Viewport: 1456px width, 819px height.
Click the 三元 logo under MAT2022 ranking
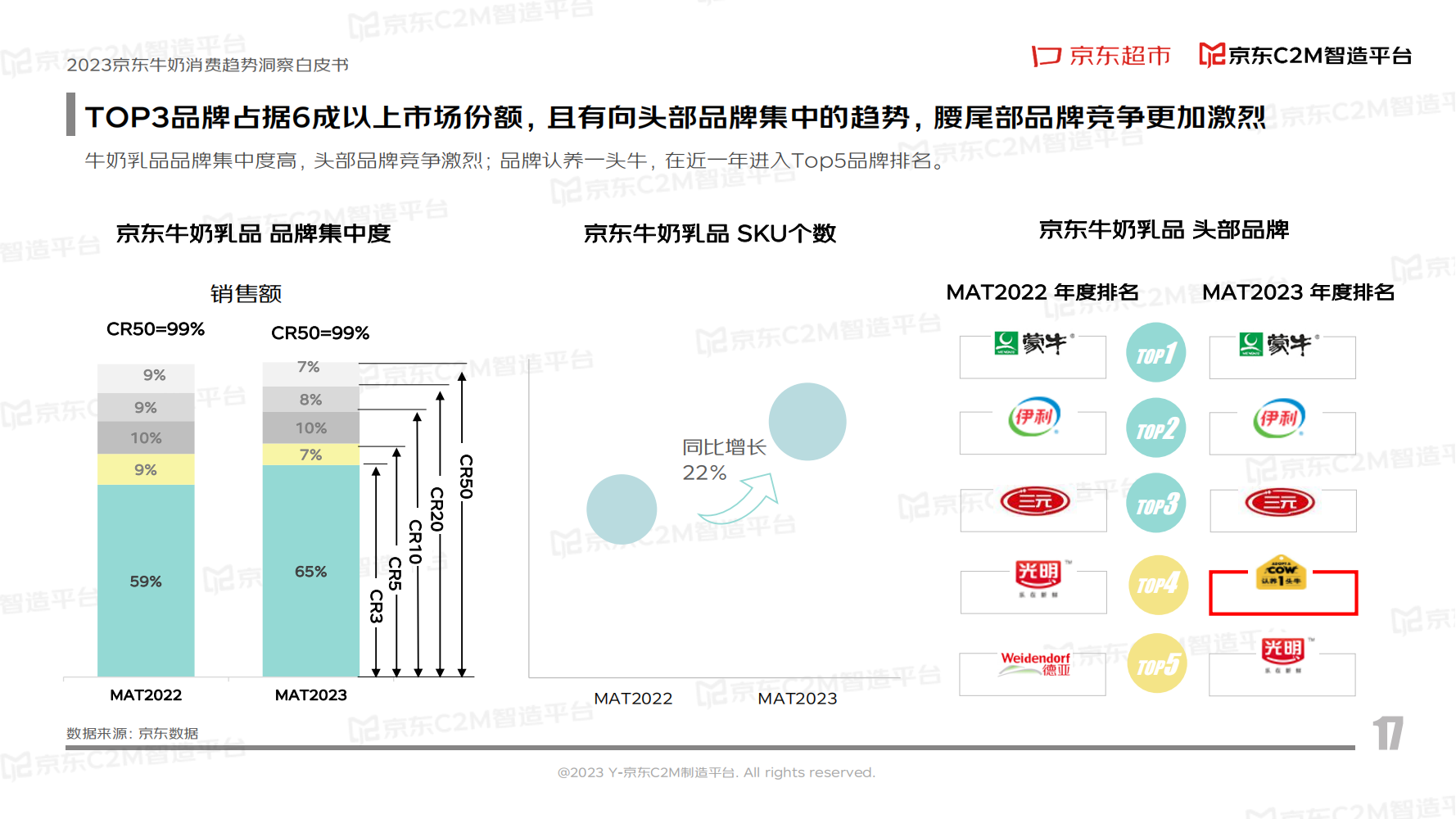click(1034, 500)
